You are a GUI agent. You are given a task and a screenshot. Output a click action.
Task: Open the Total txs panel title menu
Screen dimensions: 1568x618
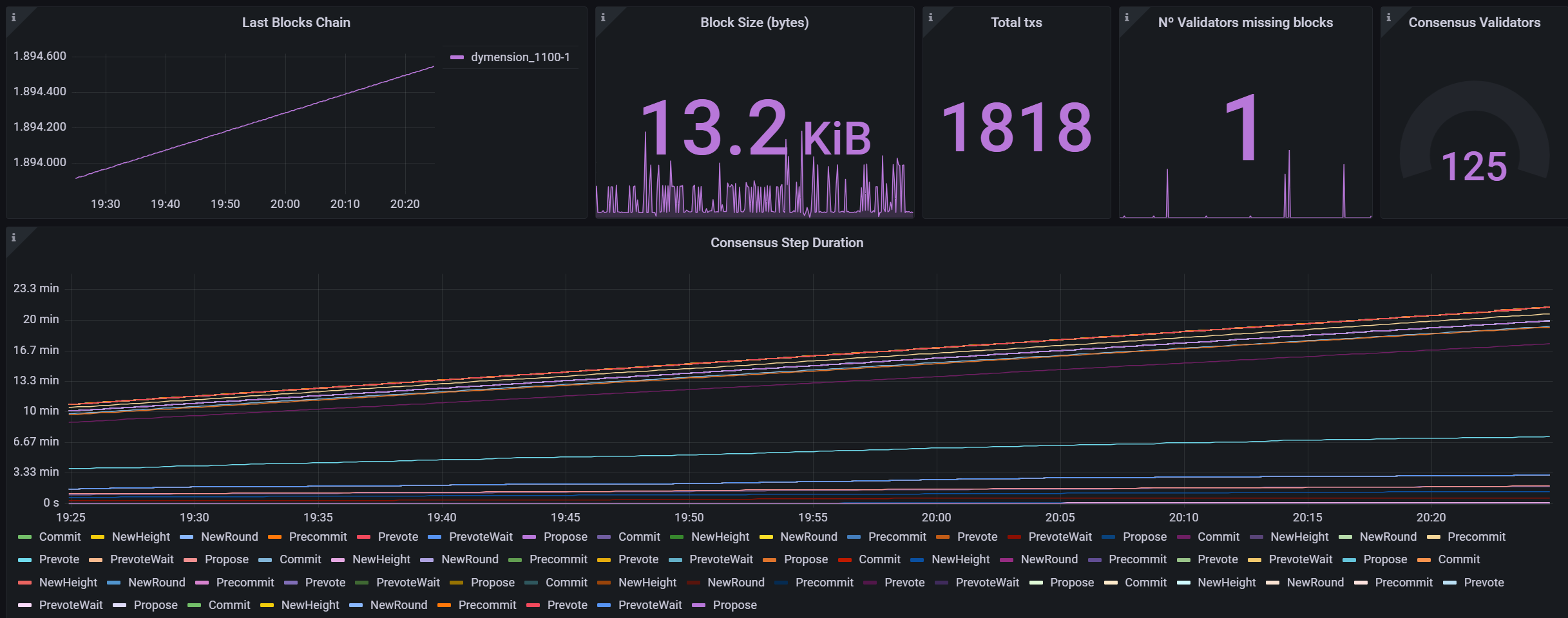1016,23
